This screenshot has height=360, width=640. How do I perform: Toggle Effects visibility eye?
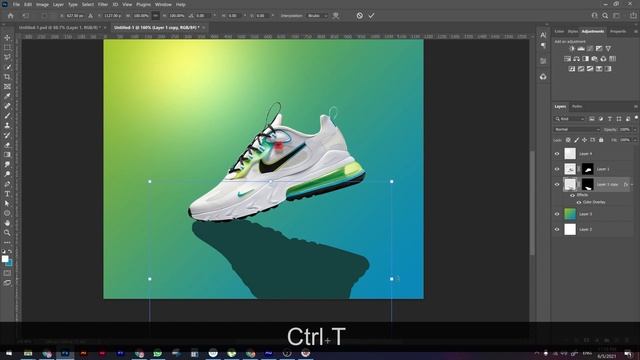(x=572, y=196)
